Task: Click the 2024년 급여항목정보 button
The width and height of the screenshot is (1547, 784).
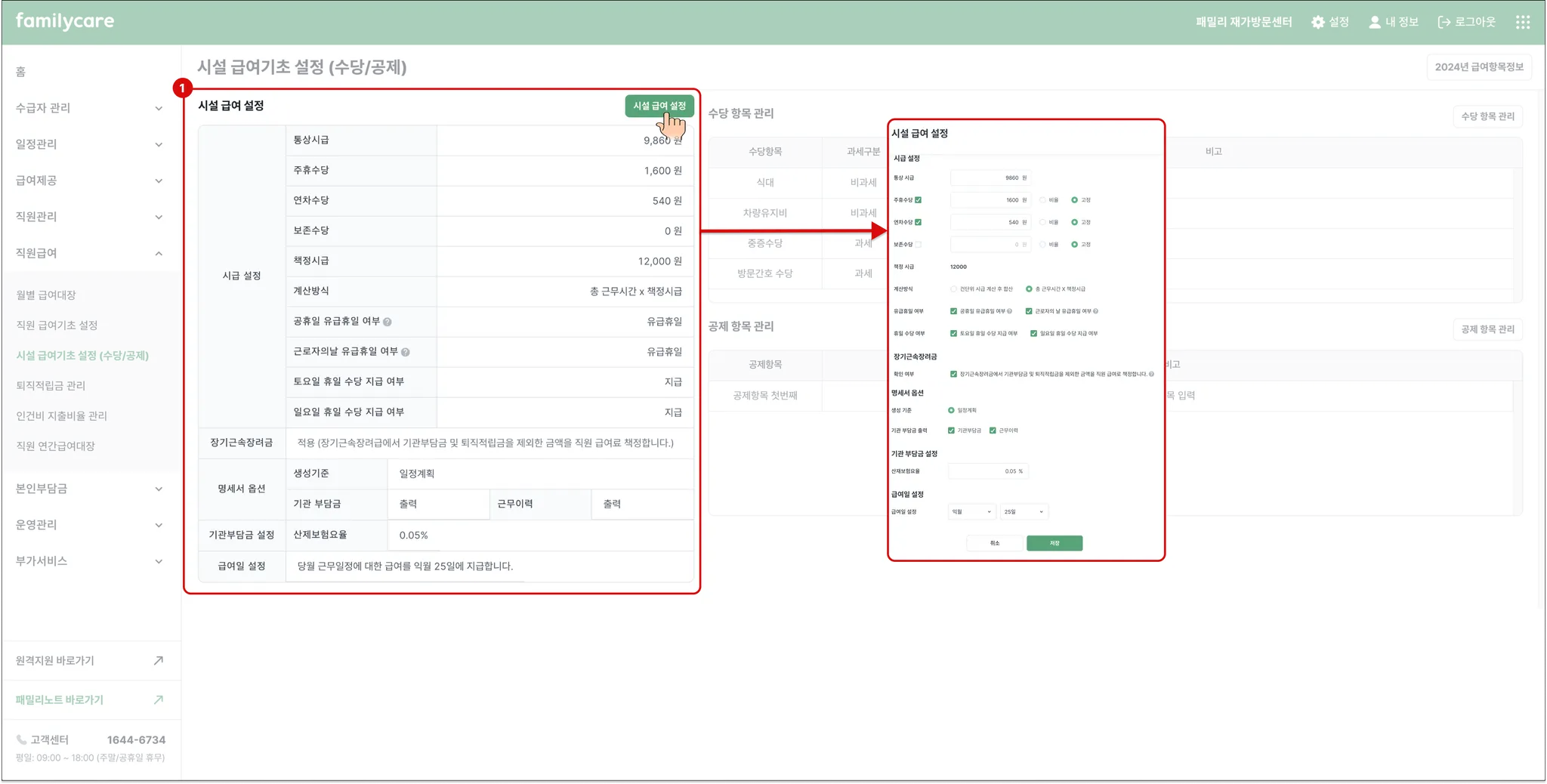Action: [x=1479, y=67]
